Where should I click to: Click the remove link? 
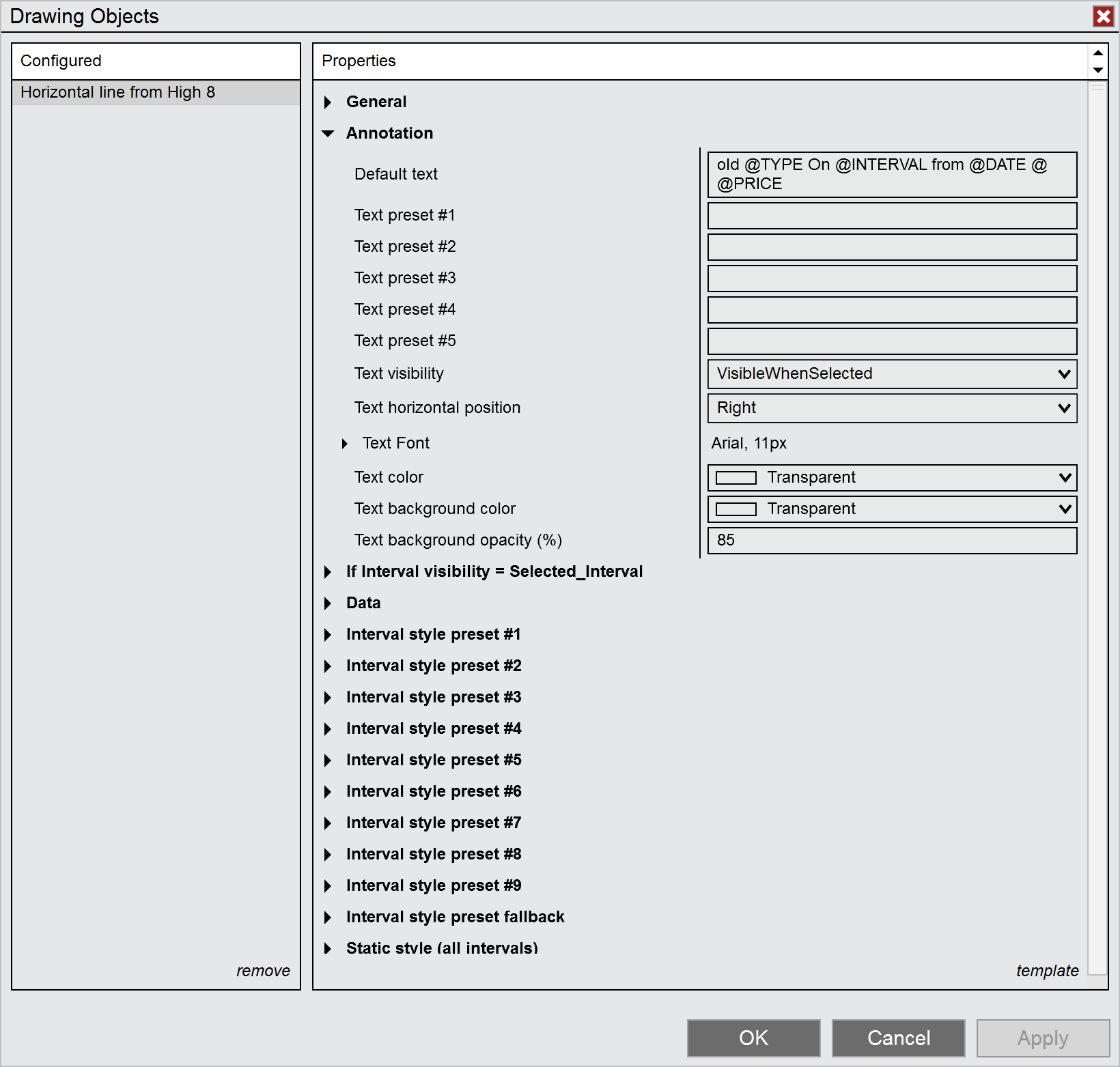[x=263, y=971]
